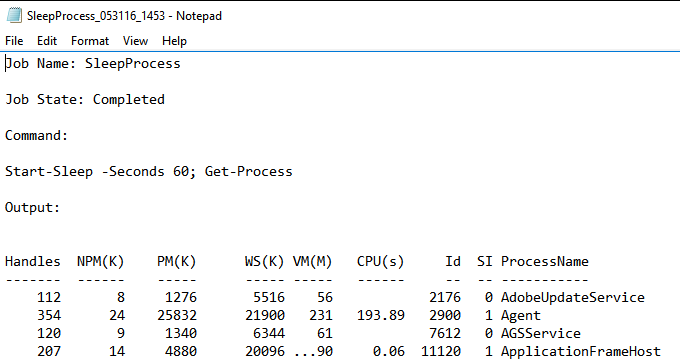Click the 'AdobeUpdateService' process name
680x362 pixels.
(x=573, y=297)
